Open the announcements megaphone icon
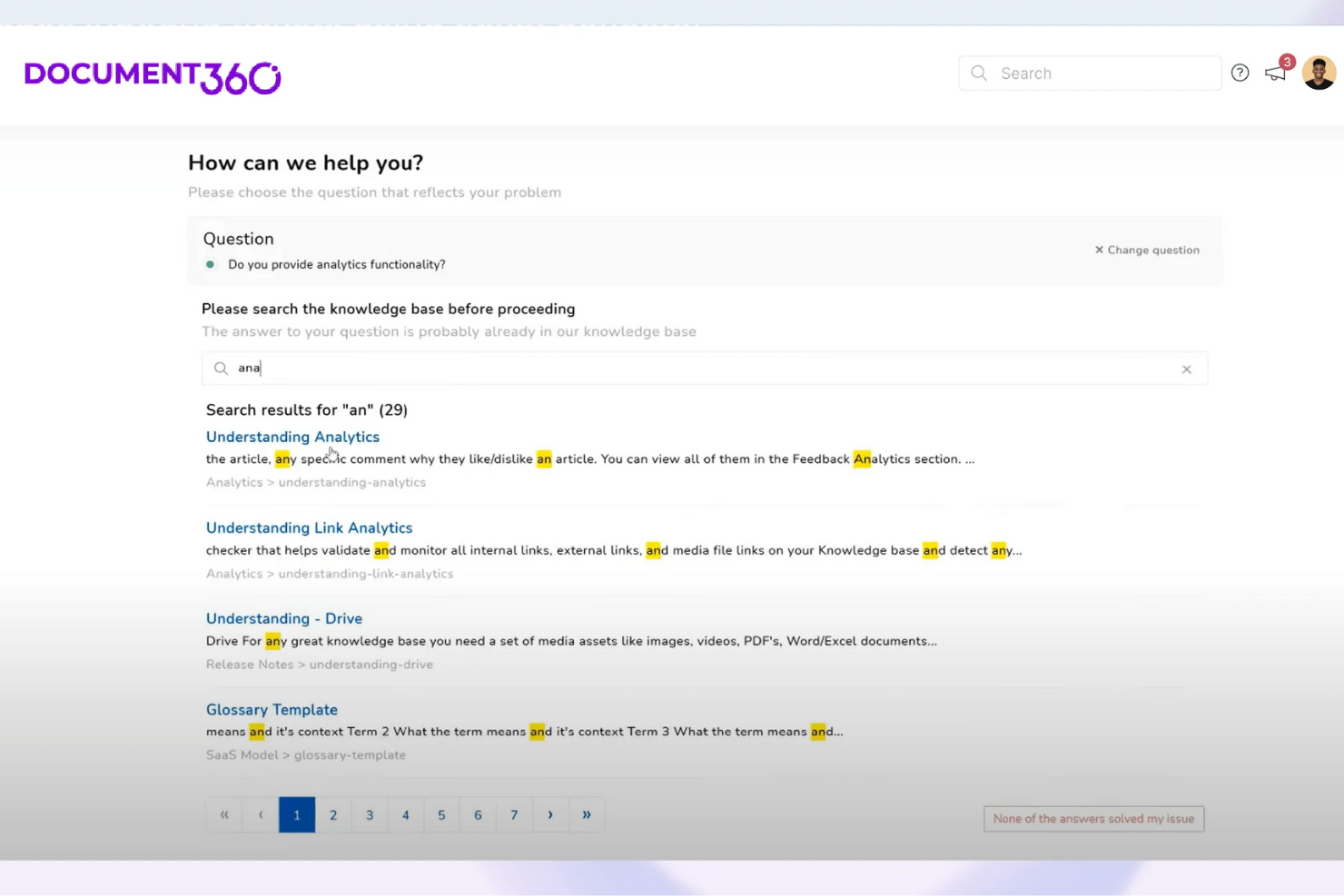Screen dimensions: 1344x896 tap(1274, 73)
